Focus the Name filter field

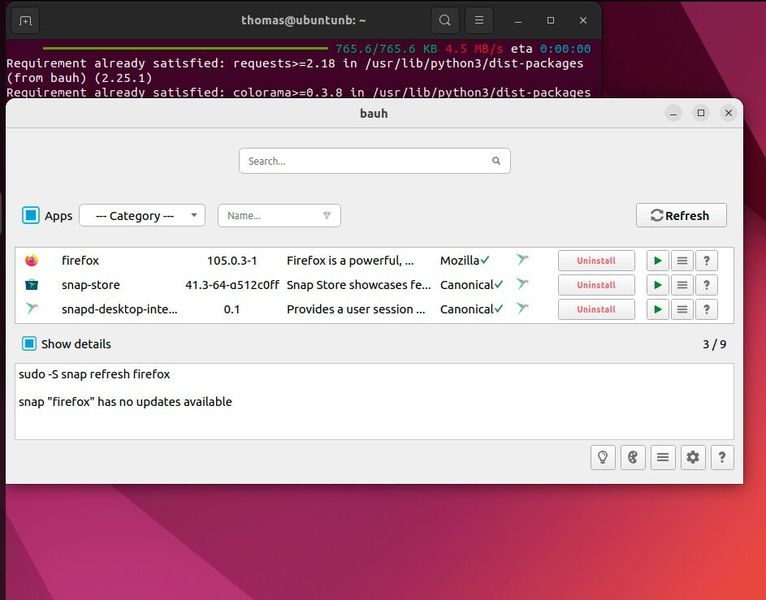point(279,215)
